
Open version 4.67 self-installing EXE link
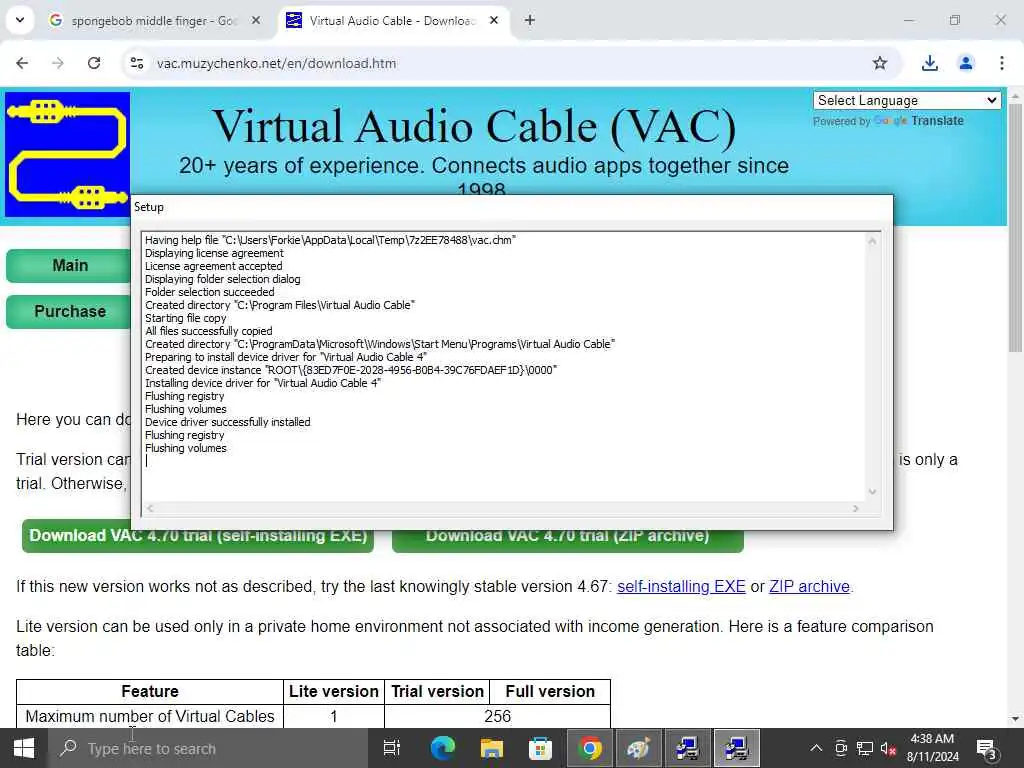[681, 586]
